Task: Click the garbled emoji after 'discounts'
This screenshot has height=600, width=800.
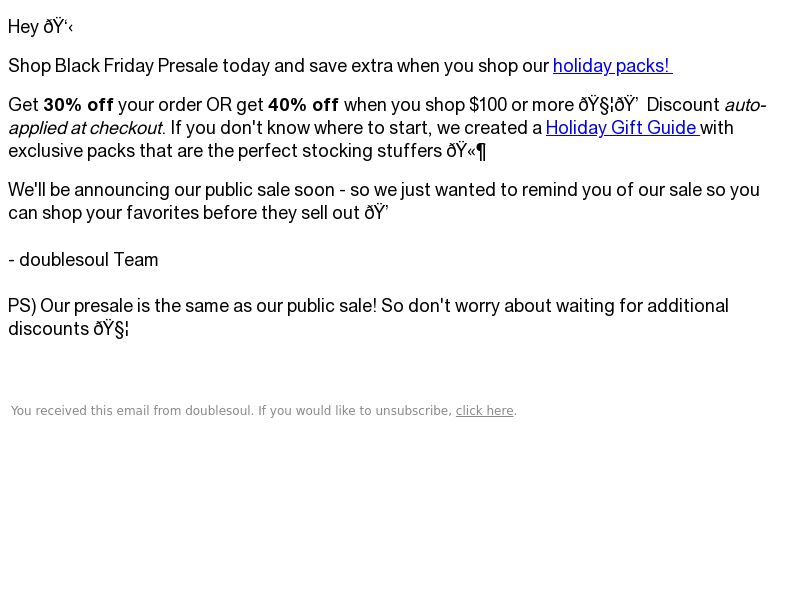Action: click(x=111, y=329)
